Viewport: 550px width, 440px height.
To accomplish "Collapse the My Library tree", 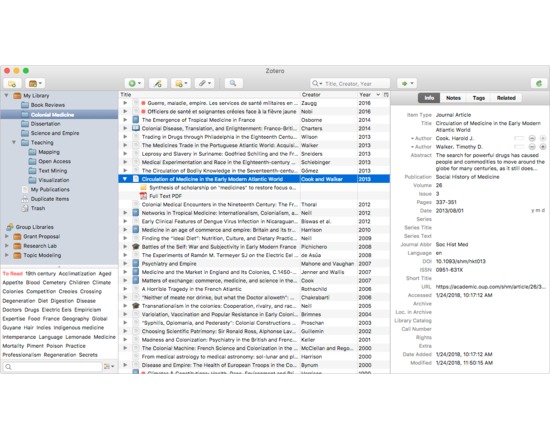I will coord(6,95).
